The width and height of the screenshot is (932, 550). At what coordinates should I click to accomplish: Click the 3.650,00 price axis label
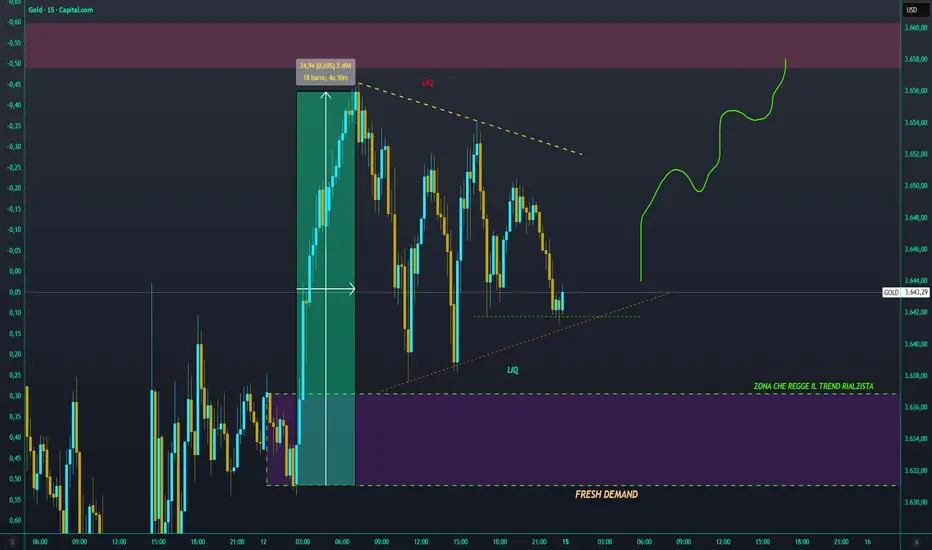click(916, 186)
